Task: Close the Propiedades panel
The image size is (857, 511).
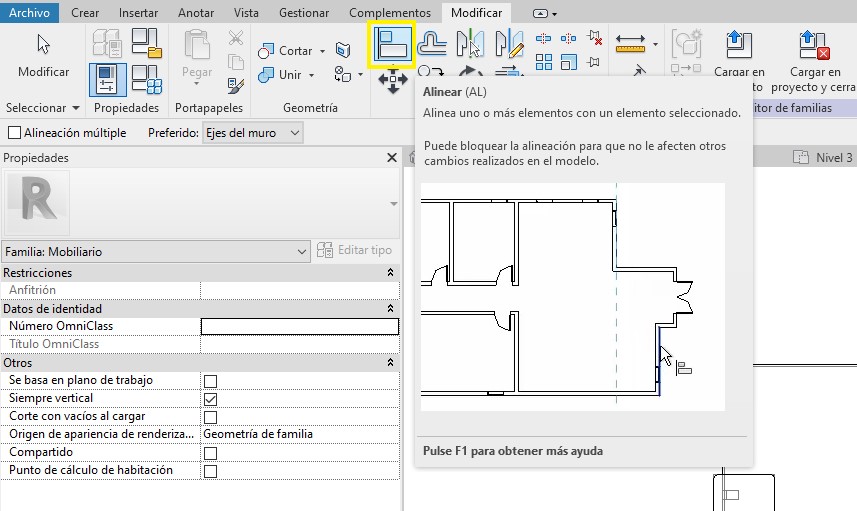Action: click(391, 158)
